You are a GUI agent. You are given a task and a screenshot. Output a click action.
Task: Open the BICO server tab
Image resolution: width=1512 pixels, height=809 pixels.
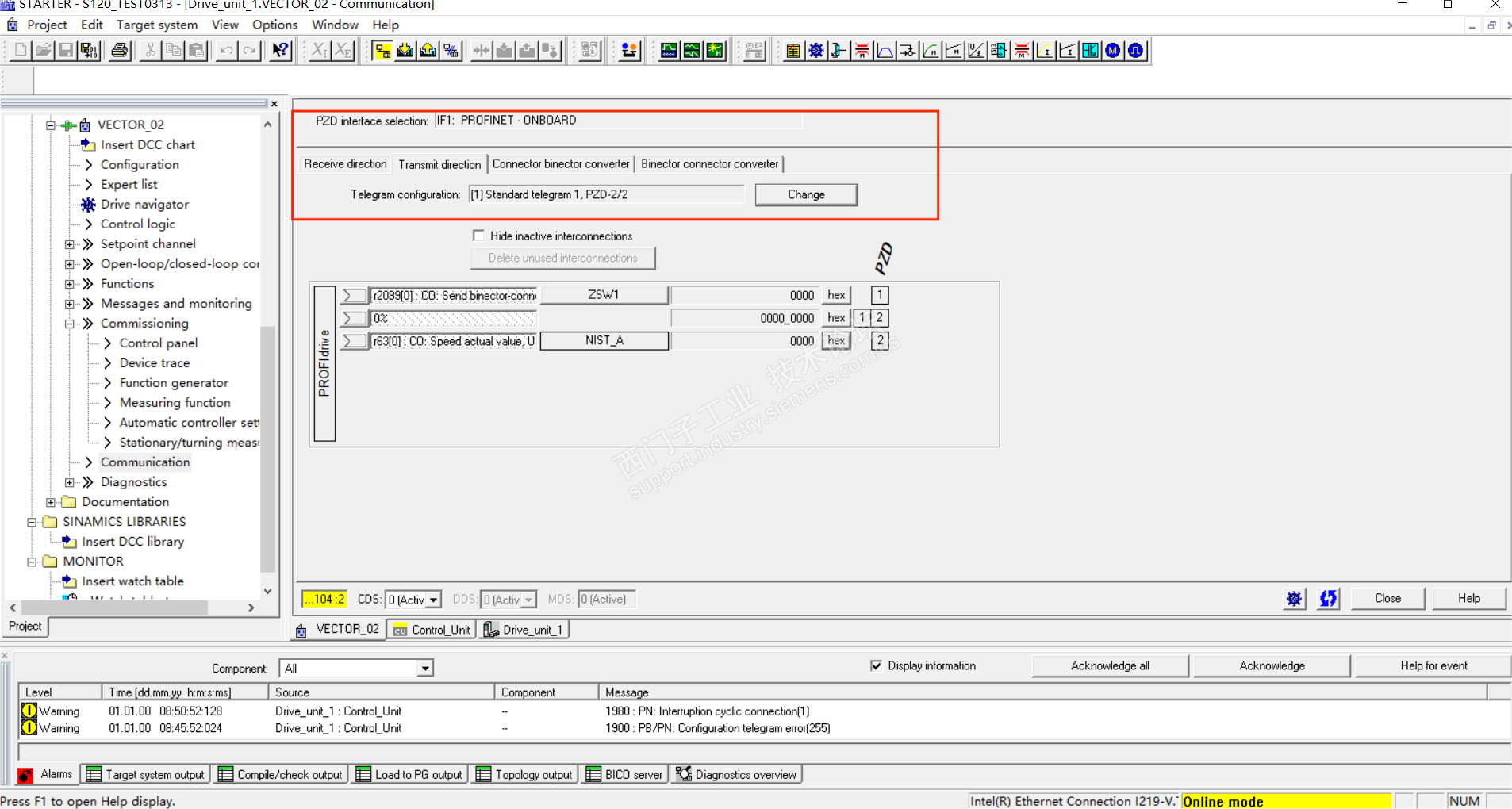point(625,774)
